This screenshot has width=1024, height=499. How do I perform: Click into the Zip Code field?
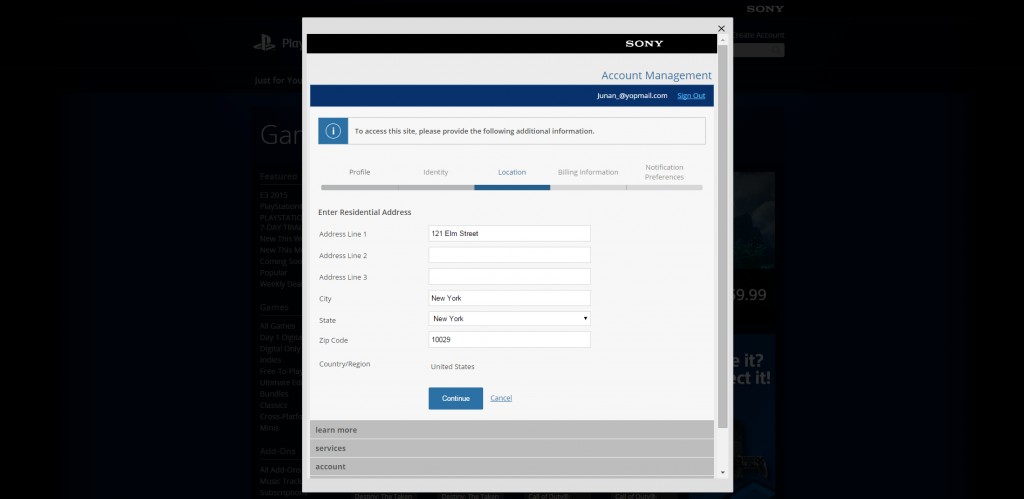(509, 340)
